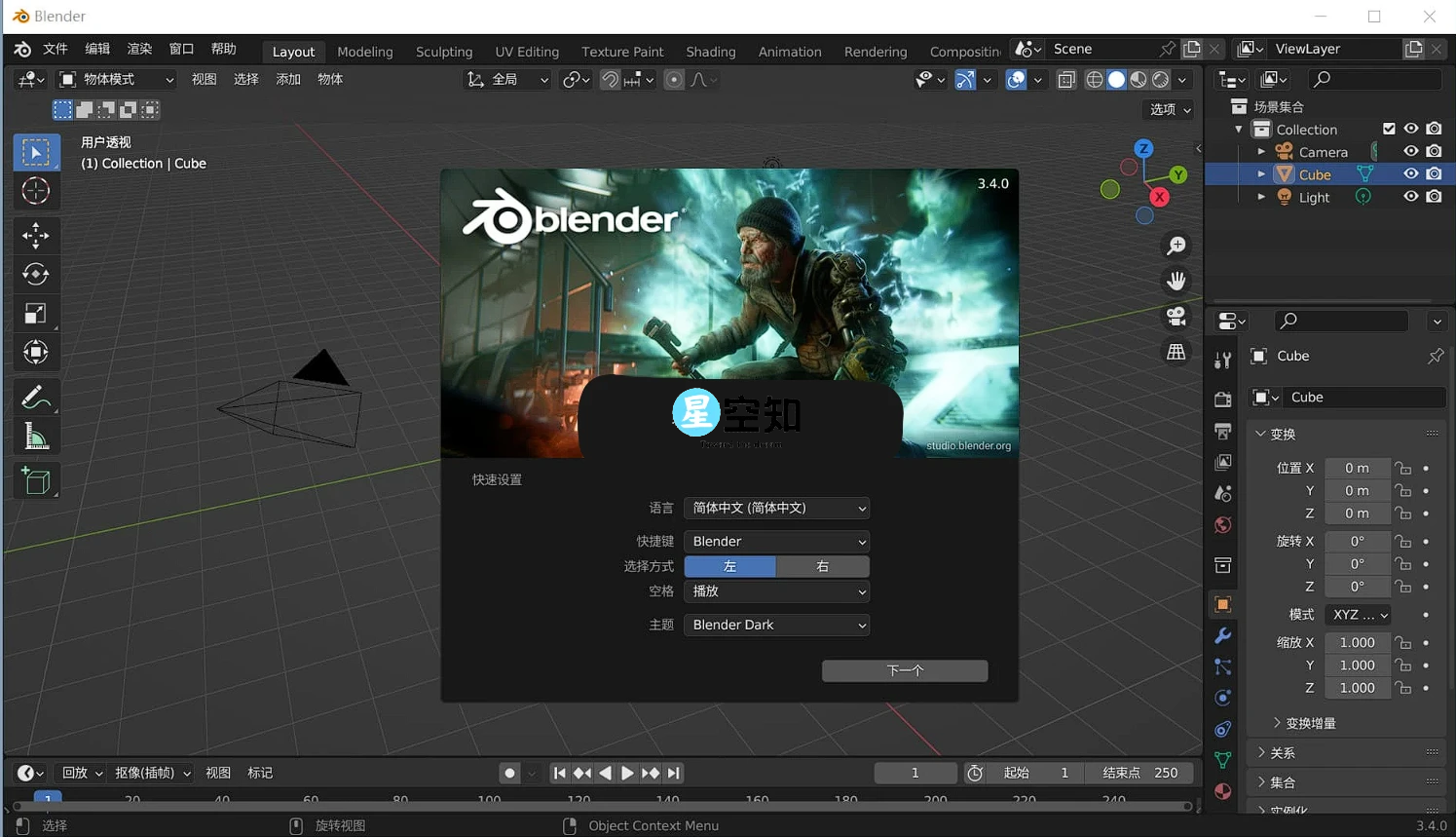This screenshot has height=837, width=1456.
Task: Select left-click selection mode '左'
Action: 730,566
